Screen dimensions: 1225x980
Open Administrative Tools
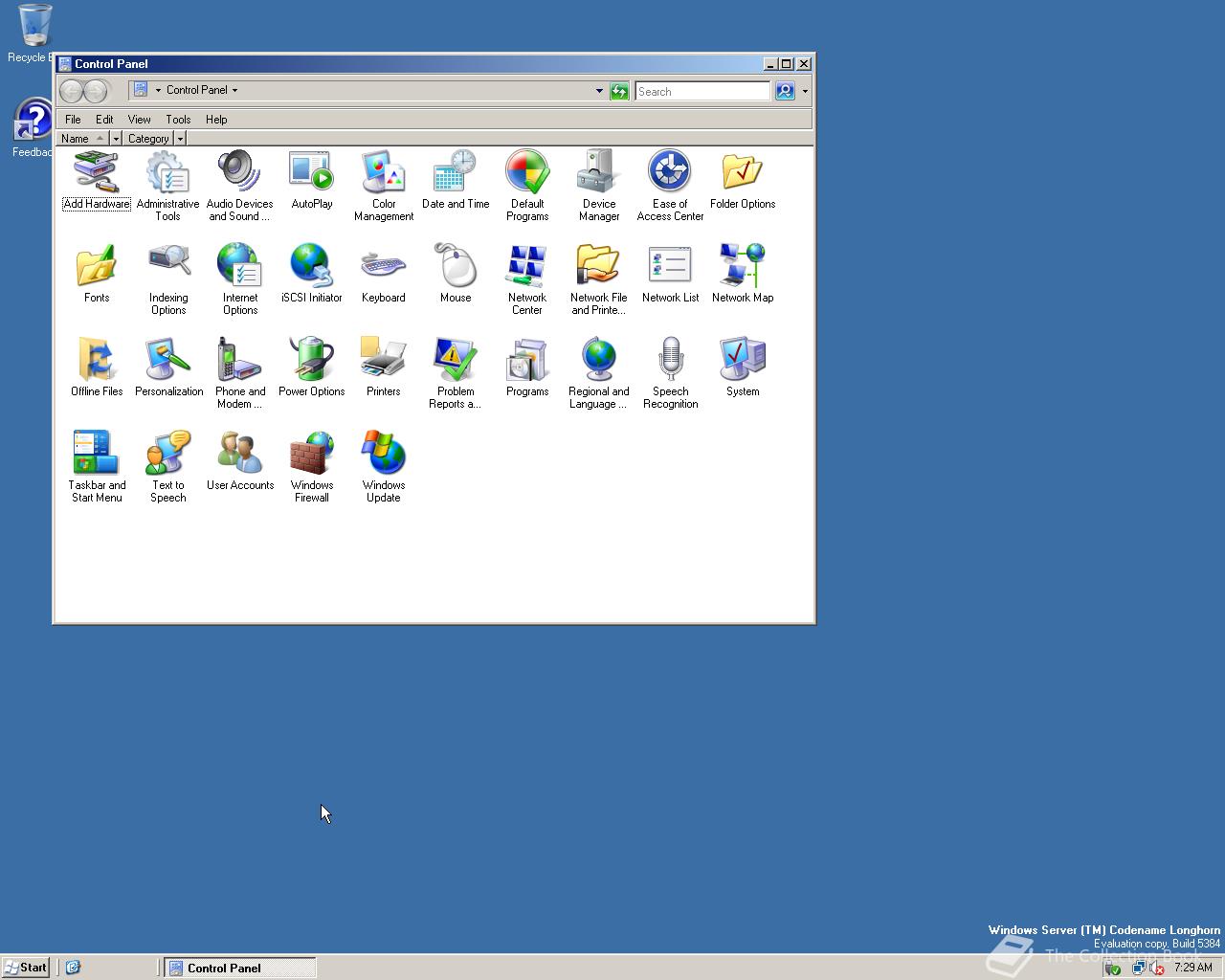coord(168,186)
